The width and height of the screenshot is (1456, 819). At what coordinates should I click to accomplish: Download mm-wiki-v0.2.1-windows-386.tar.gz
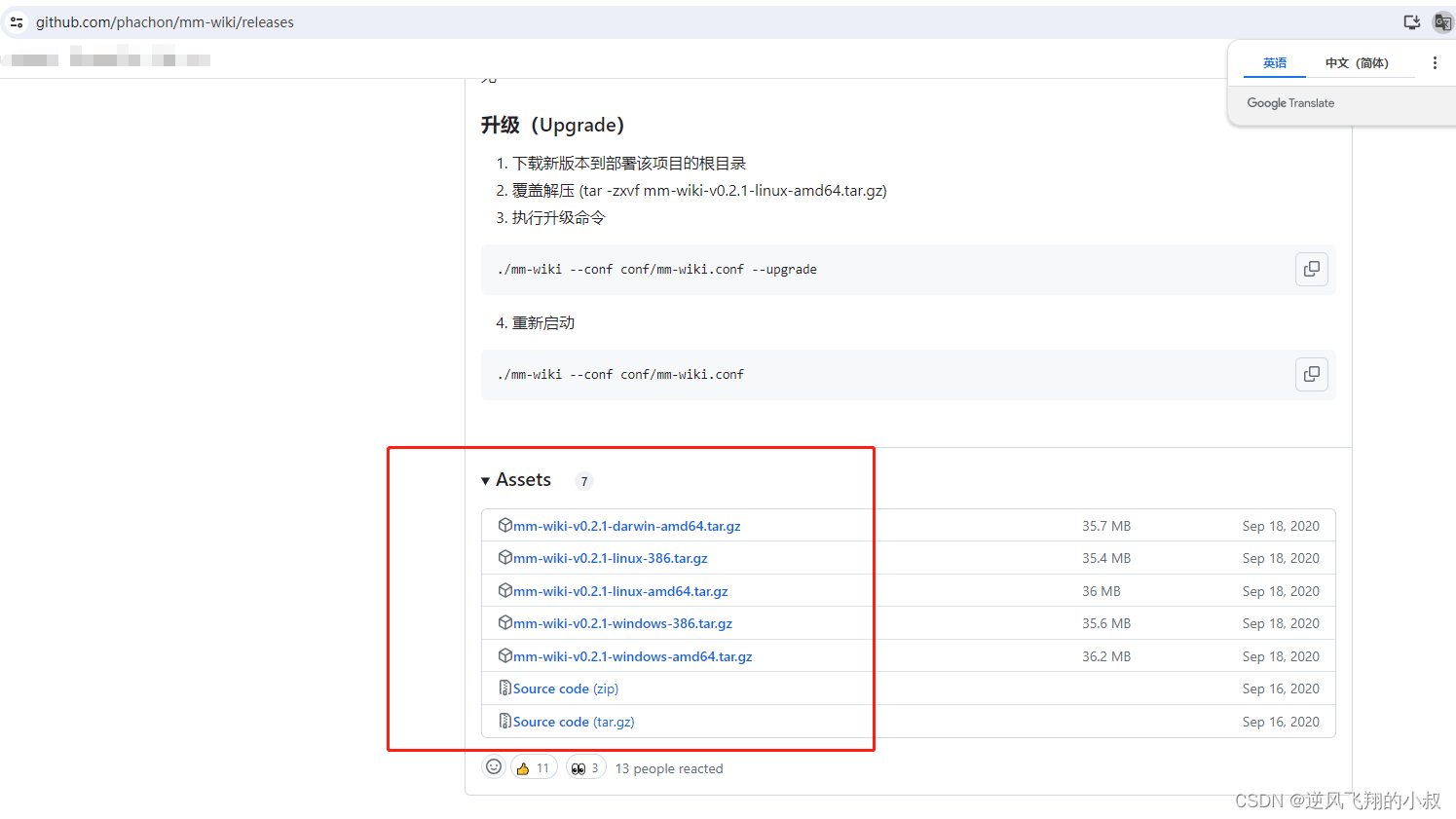tap(622, 623)
